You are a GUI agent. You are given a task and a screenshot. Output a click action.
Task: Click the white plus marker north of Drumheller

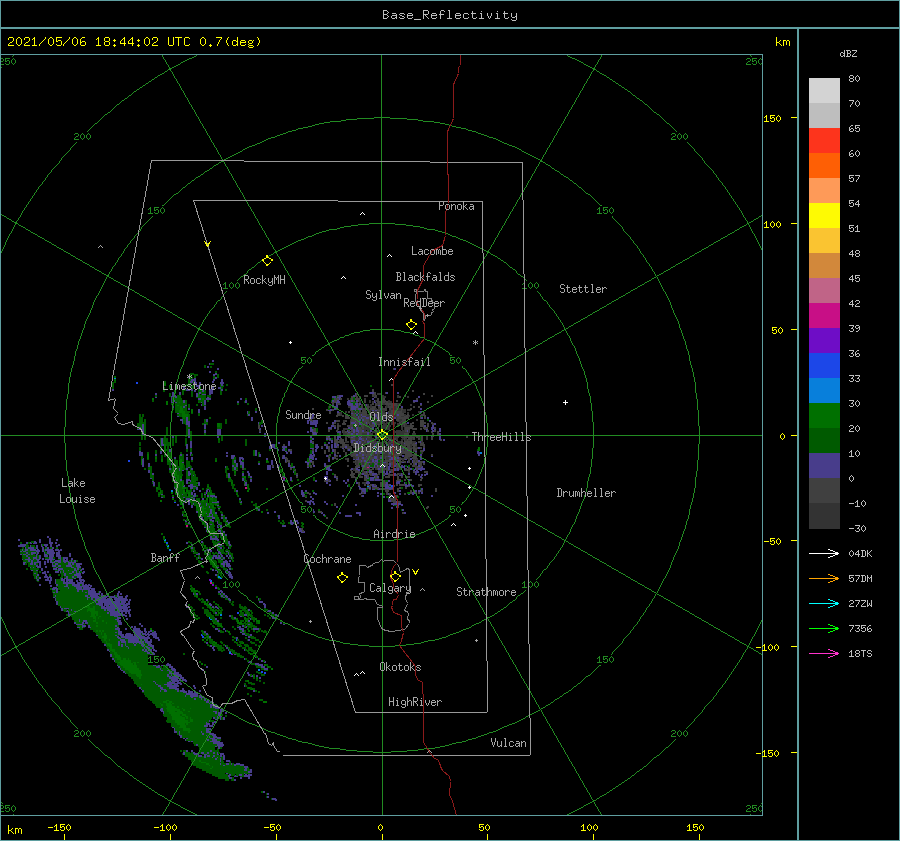click(565, 402)
